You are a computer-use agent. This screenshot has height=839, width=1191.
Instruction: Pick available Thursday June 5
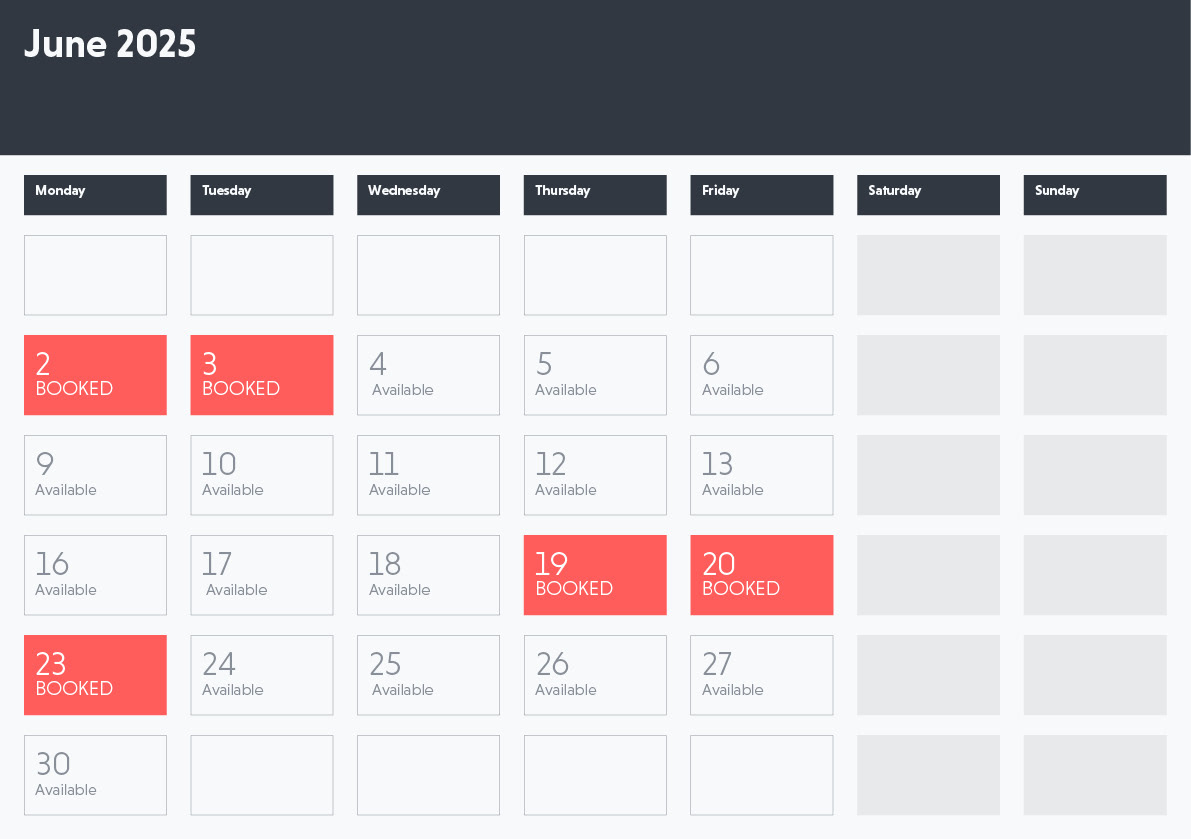(x=595, y=375)
